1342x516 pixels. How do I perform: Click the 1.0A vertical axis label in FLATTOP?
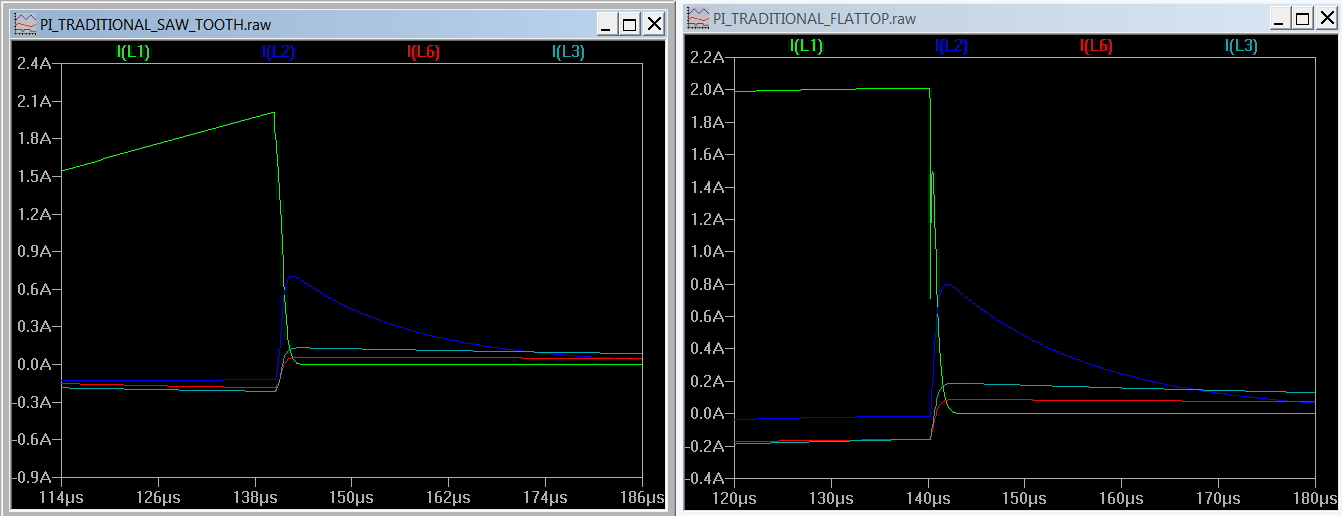[x=705, y=252]
